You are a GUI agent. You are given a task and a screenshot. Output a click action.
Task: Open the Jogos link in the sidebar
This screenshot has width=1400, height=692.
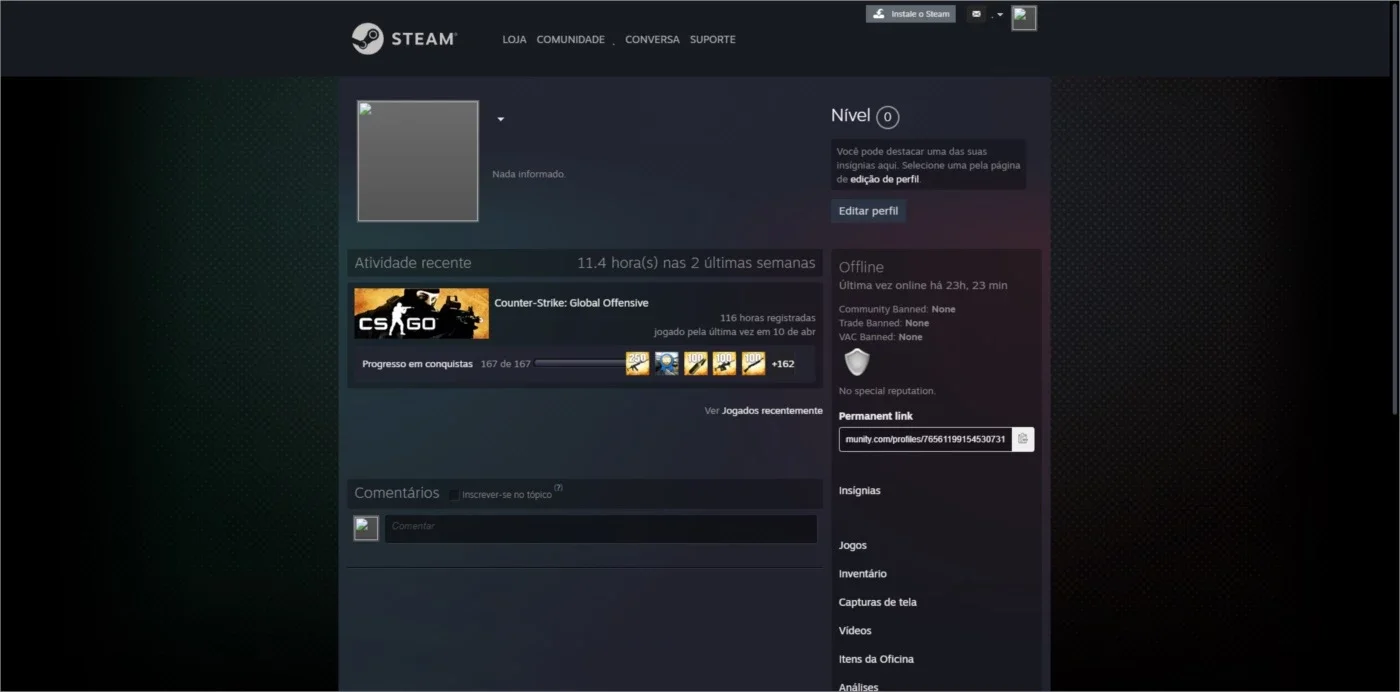pos(853,546)
